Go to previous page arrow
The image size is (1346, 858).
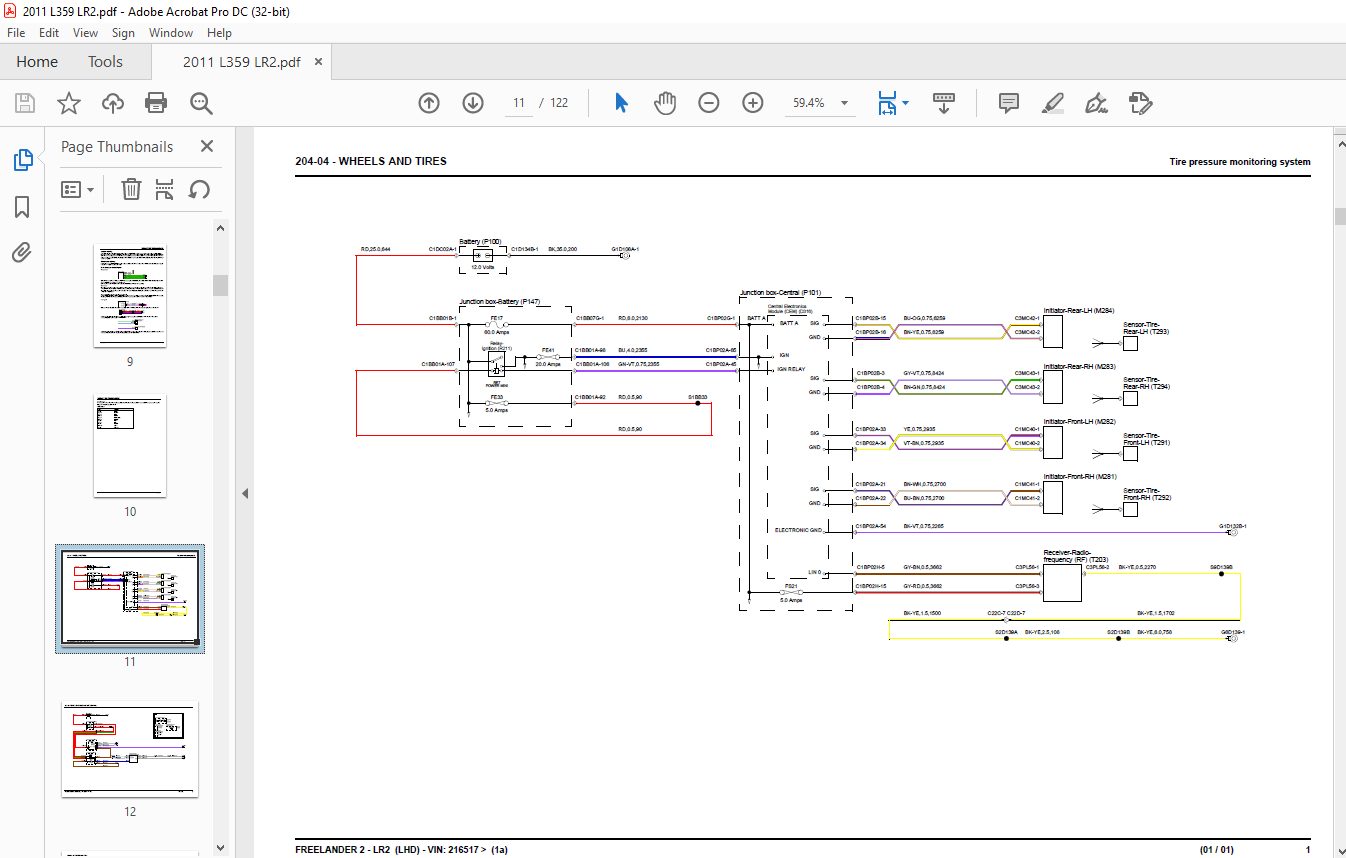(x=429, y=103)
